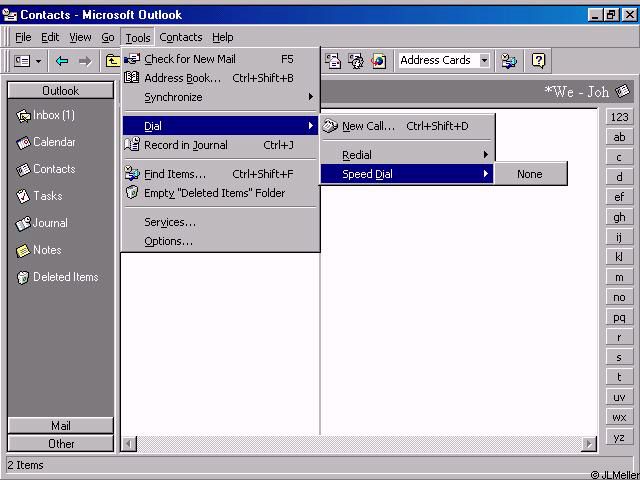Click the Forward arrow toolbar icon

[85, 61]
